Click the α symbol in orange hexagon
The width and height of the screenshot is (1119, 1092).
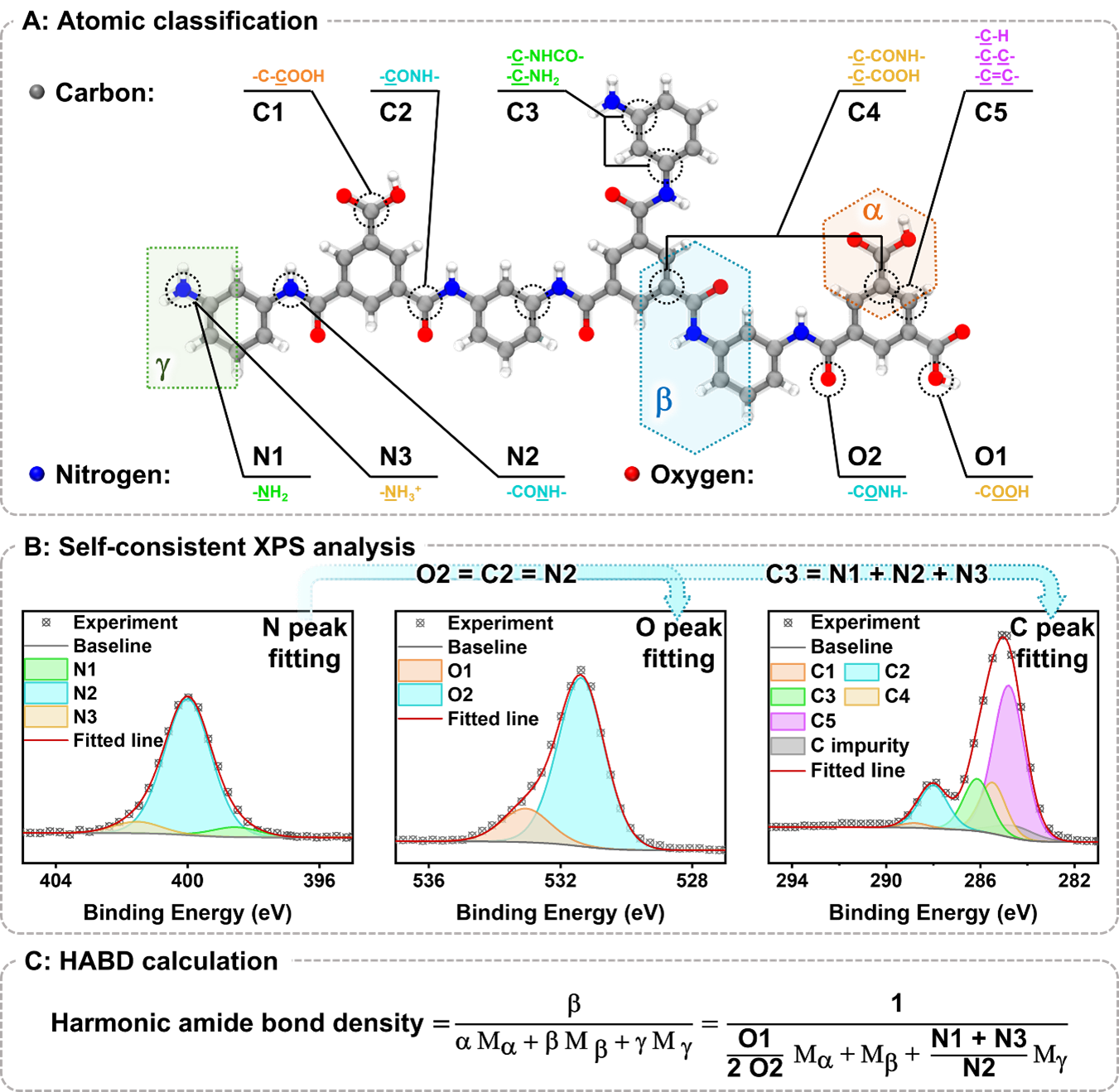click(872, 210)
